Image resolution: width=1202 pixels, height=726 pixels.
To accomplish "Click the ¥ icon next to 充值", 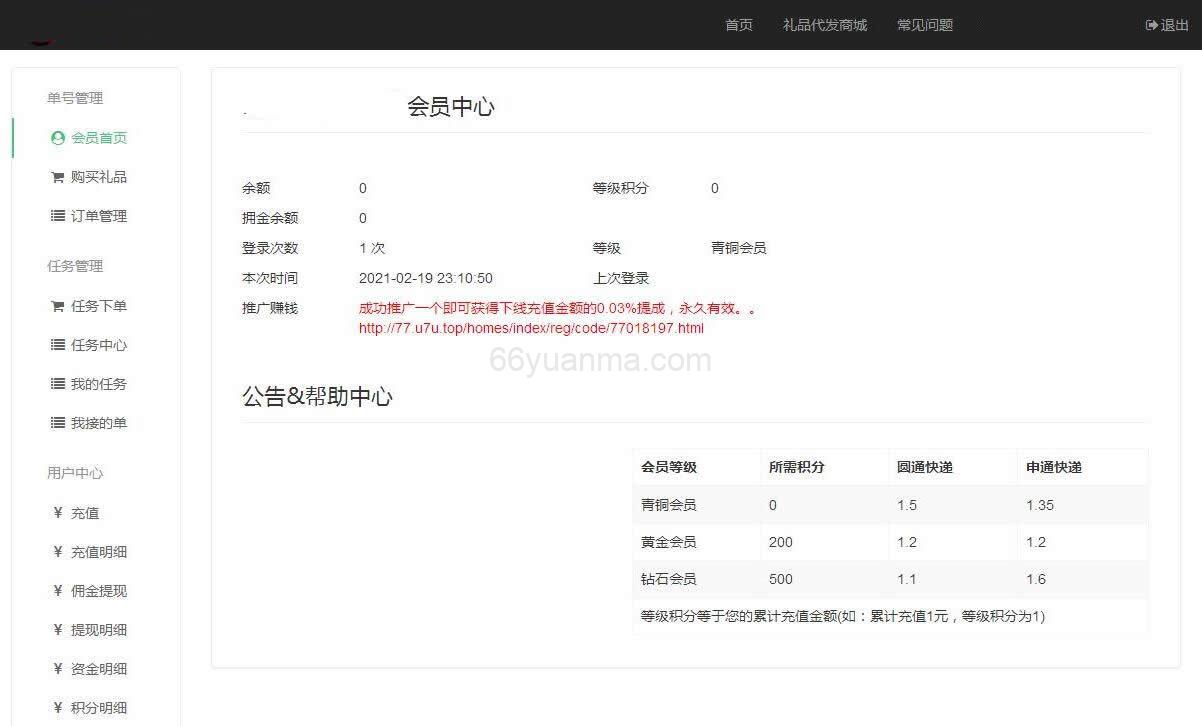I will (x=57, y=512).
